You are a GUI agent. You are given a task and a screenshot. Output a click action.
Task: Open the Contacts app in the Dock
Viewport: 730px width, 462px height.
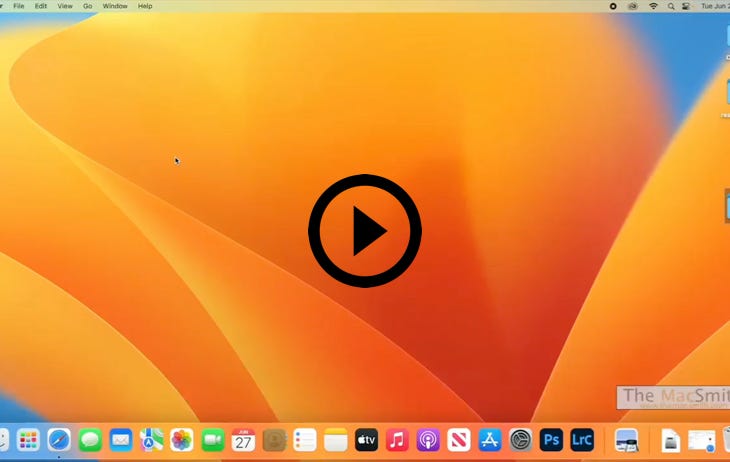point(274,440)
